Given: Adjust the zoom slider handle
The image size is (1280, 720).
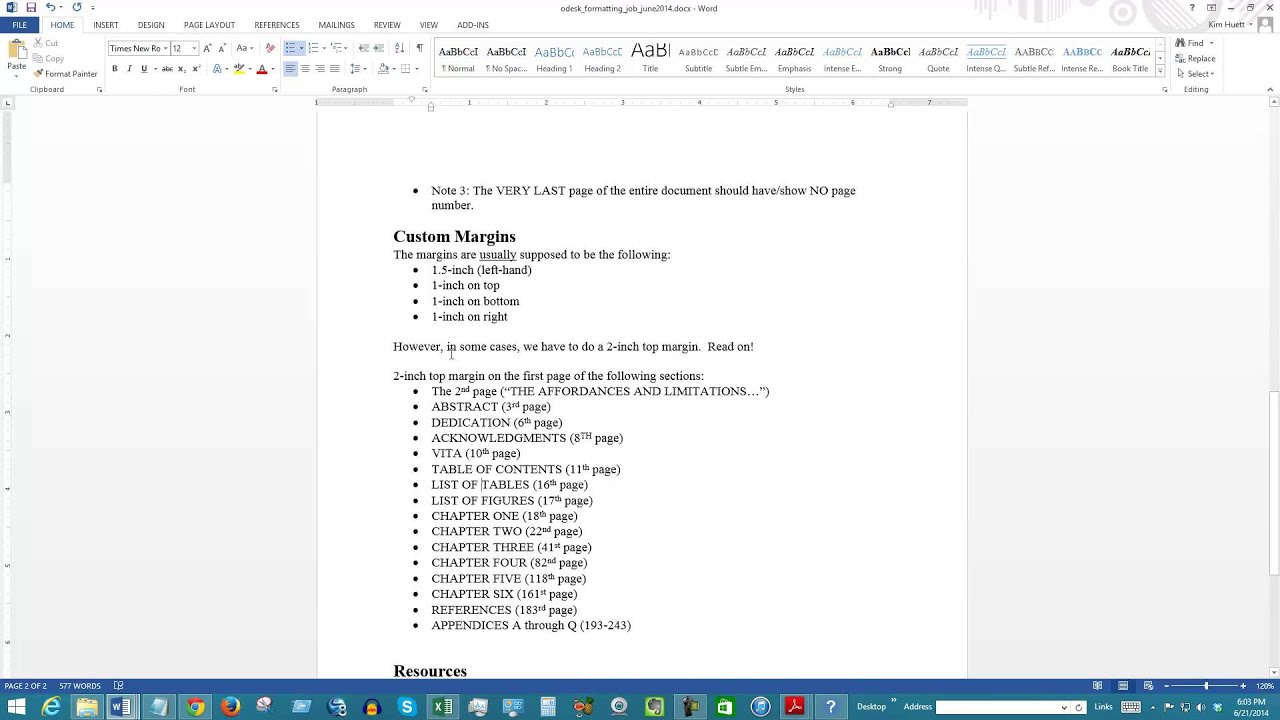Looking at the screenshot, I should (x=1206, y=686).
